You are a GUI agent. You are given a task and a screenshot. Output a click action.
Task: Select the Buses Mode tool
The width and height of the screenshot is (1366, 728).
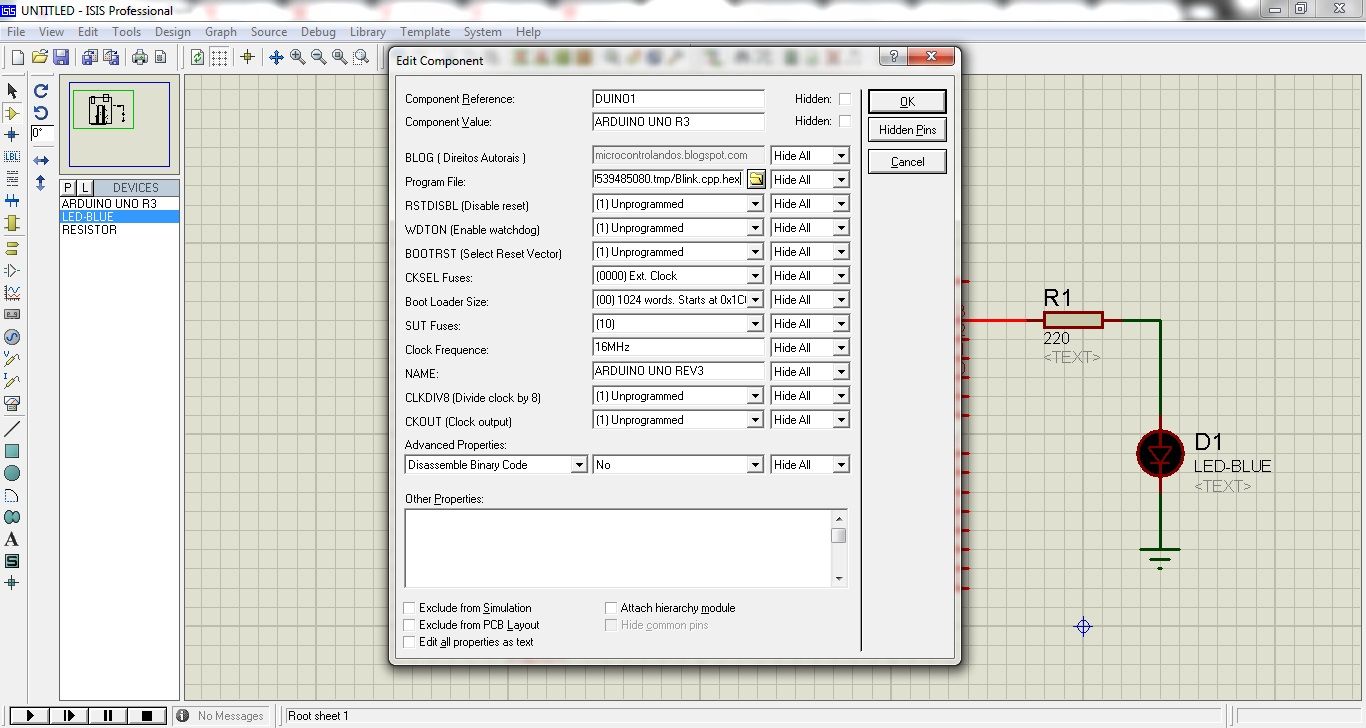coord(13,201)
